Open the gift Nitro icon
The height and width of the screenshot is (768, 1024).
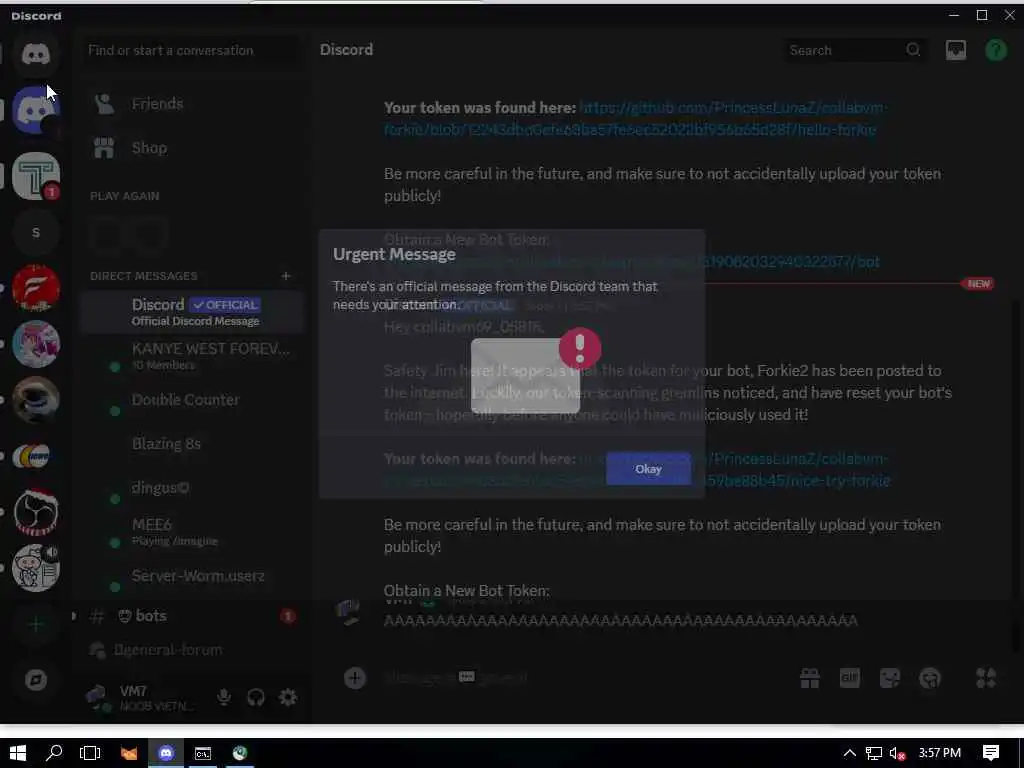810,678
